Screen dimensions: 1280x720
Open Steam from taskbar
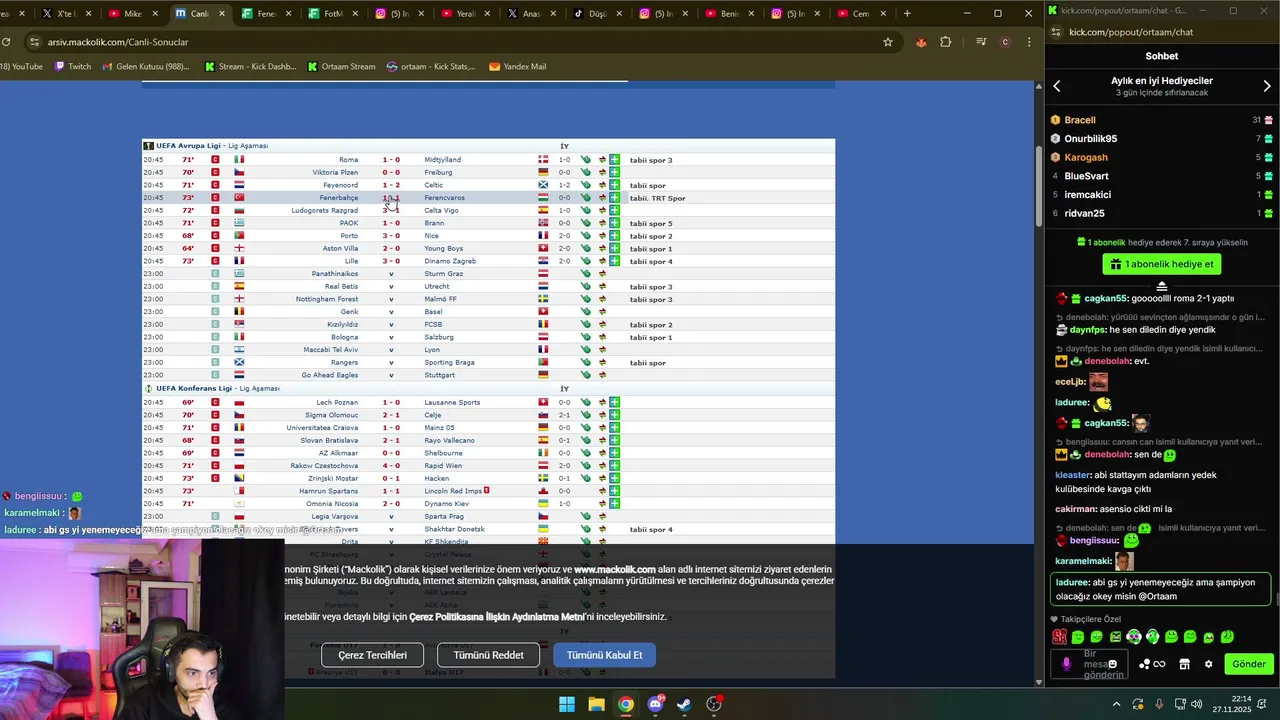tap(684, 704)
